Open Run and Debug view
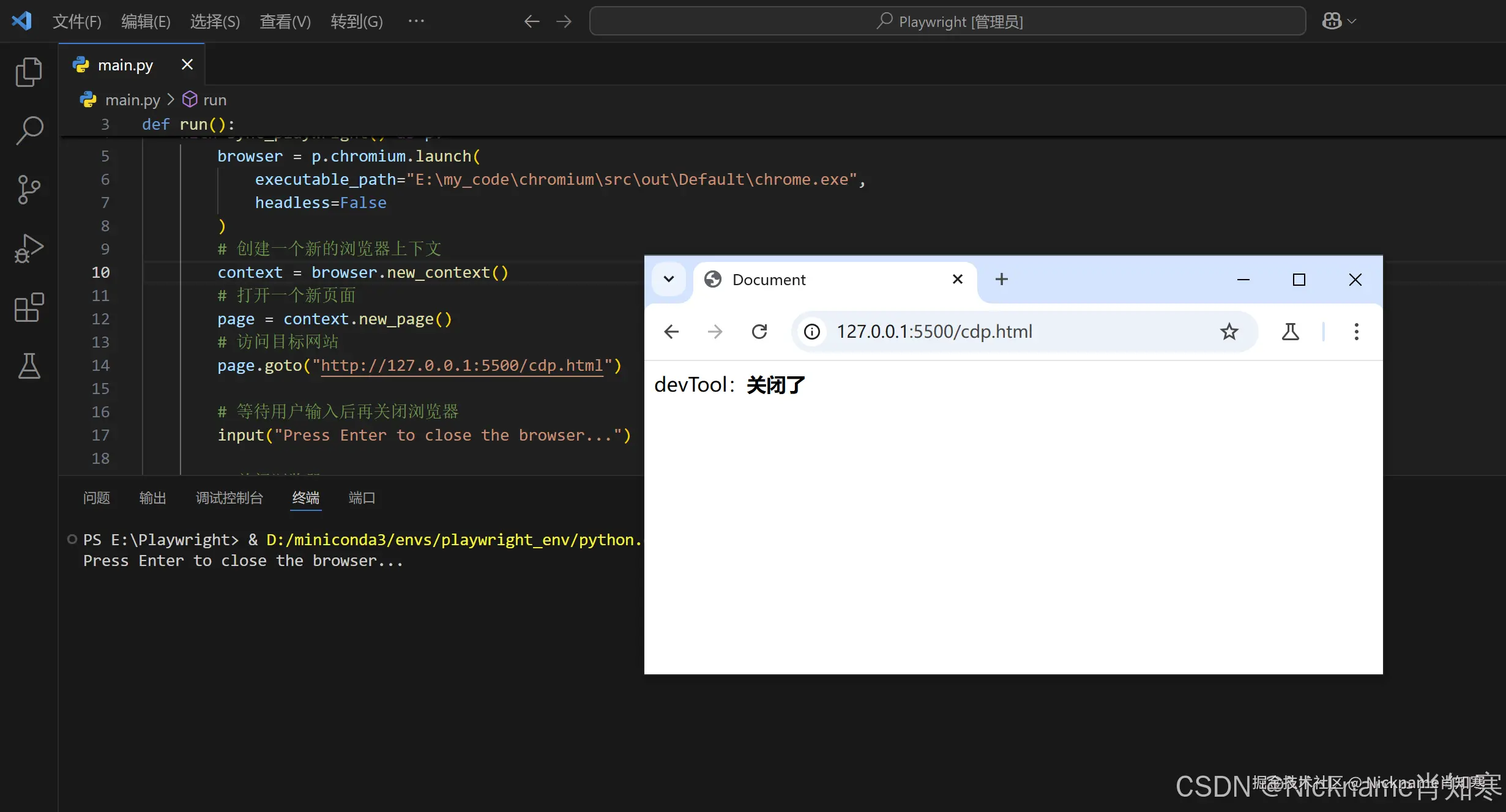Viewport: 1506px width, 812px height. coord(29,248)
